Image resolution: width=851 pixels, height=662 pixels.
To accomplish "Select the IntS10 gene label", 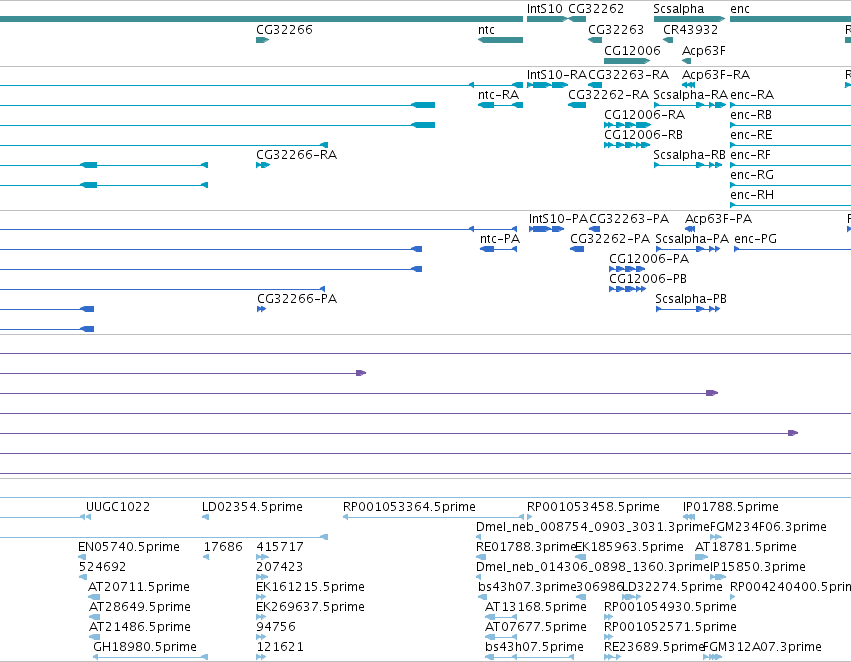I will [x=544, y=9].
